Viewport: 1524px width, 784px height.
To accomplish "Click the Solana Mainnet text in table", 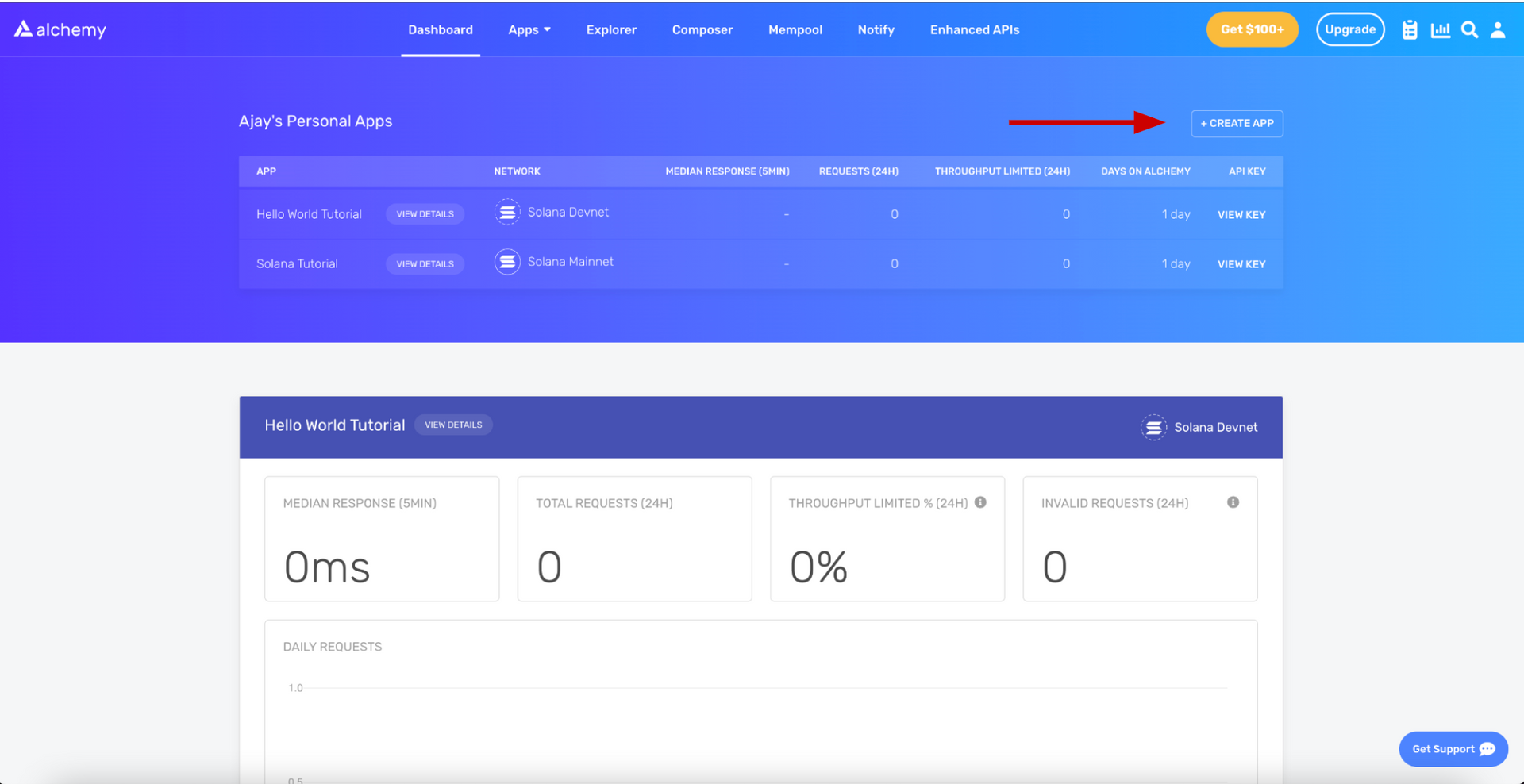I will (x=571, y=262).
